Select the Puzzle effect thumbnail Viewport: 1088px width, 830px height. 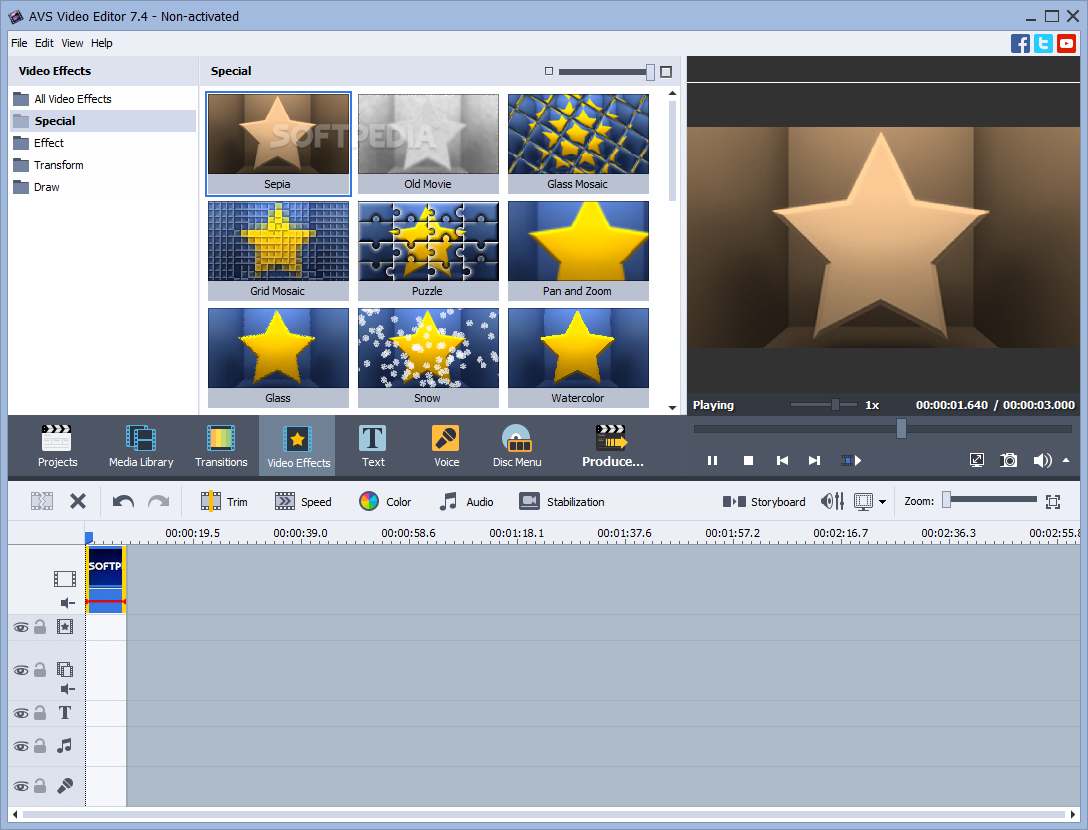(428, 251)
